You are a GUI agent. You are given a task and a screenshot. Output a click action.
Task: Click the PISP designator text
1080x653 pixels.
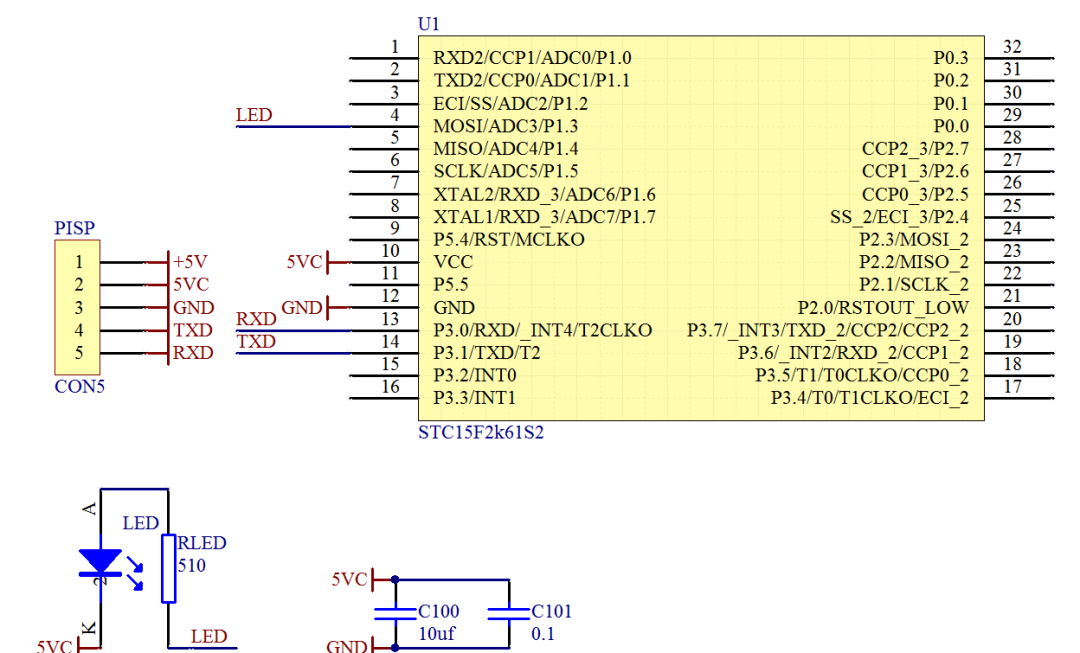74,228
